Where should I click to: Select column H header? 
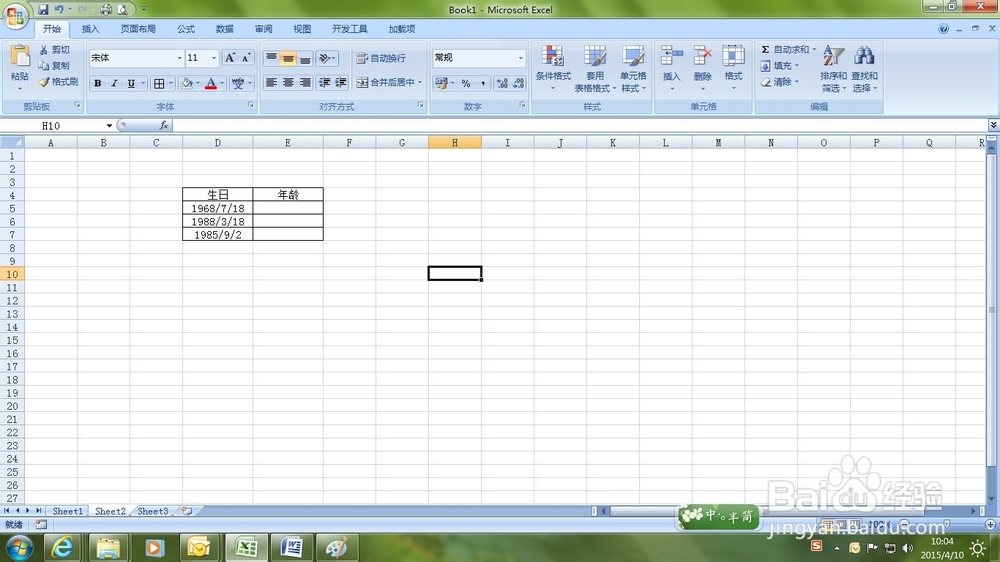[x=455, y=143]
